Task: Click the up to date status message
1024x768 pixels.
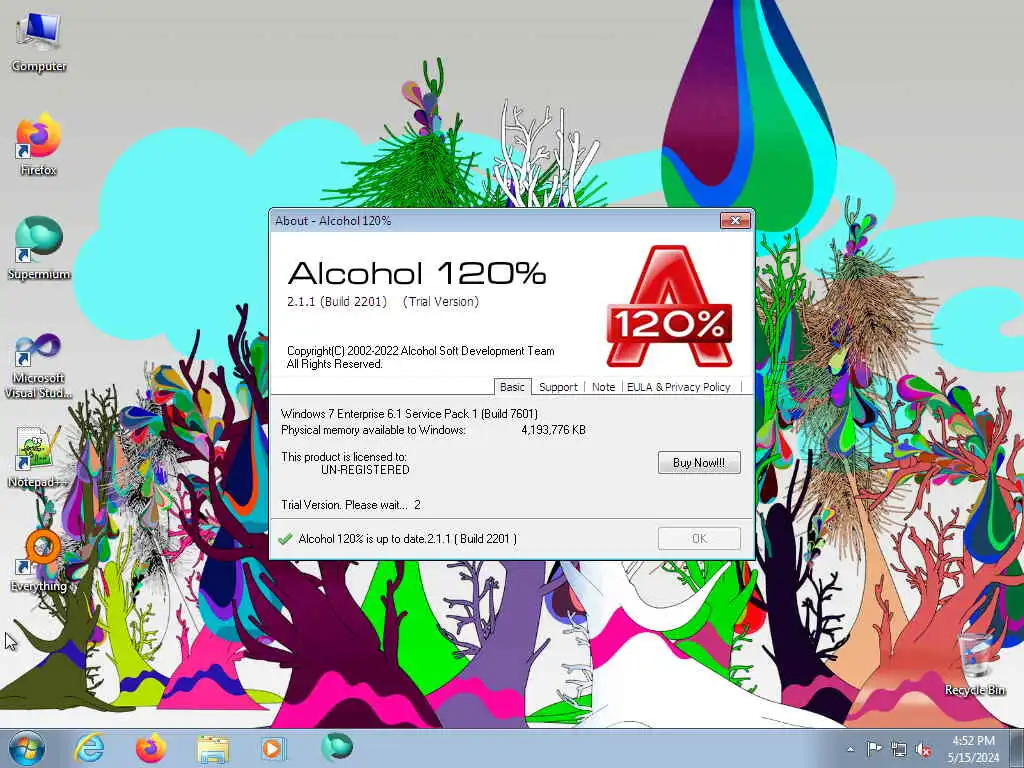Action: click(408, 539)
